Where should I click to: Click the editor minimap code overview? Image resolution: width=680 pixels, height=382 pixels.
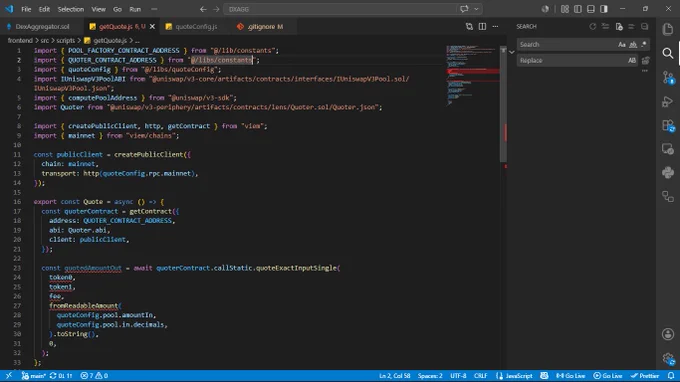coord(473,75)
